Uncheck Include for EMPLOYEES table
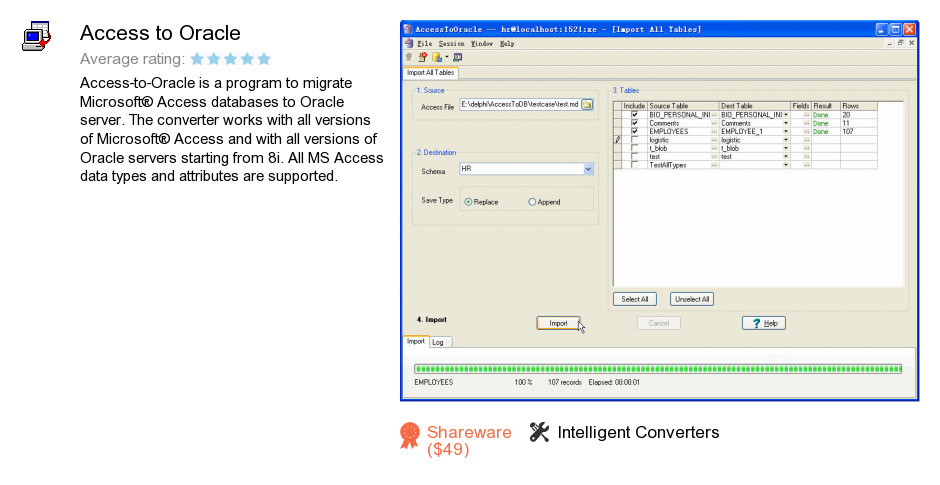This screenshot has height=485, width=940. click(x=634, y=131)
